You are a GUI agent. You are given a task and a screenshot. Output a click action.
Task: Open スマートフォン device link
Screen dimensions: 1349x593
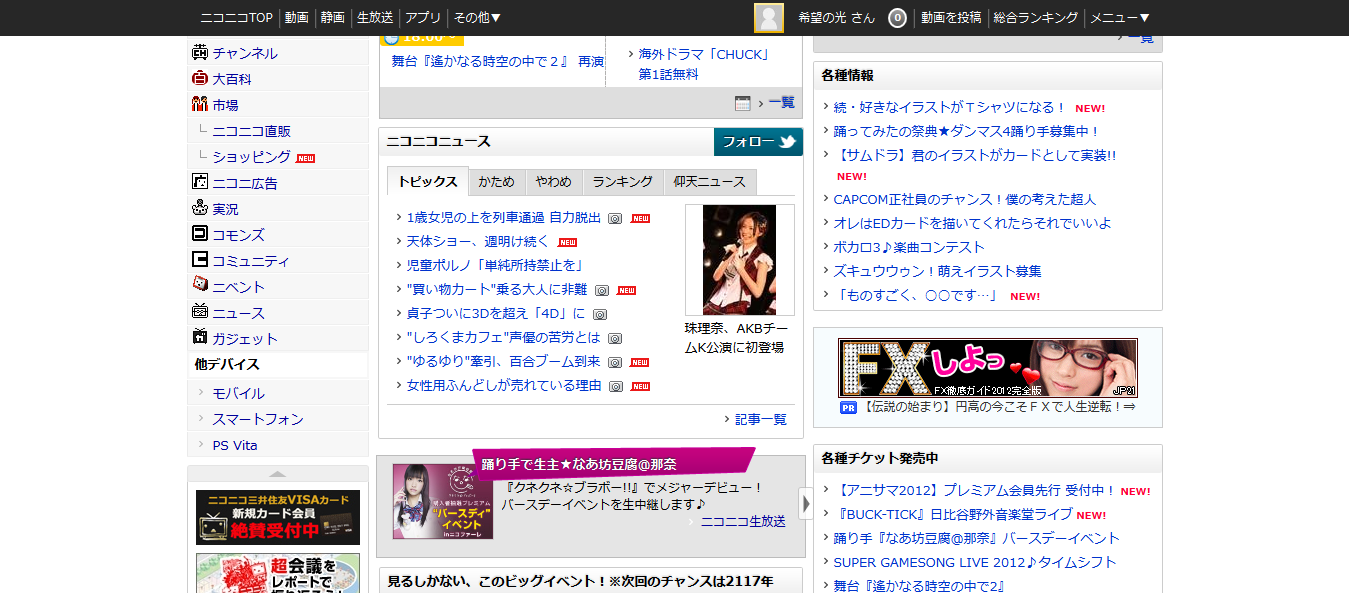pos(258,419)
